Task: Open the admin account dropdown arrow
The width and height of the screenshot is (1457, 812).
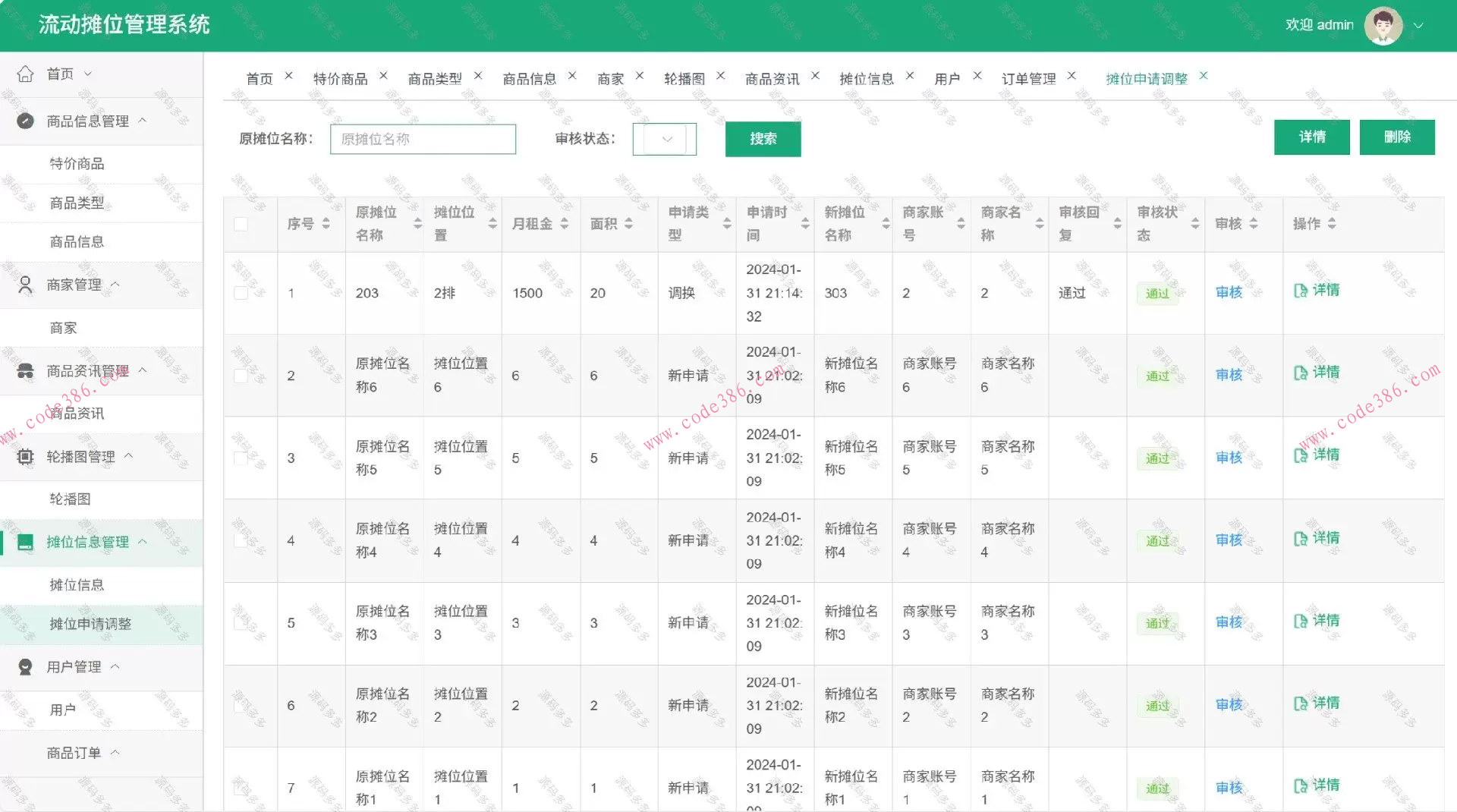Action: [x=1418, y=25]
